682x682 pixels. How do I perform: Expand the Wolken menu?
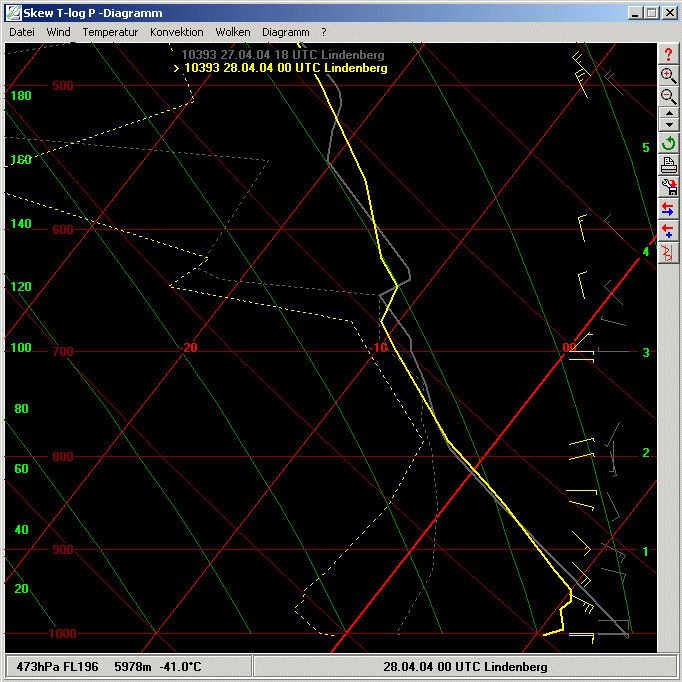(233, 32)
